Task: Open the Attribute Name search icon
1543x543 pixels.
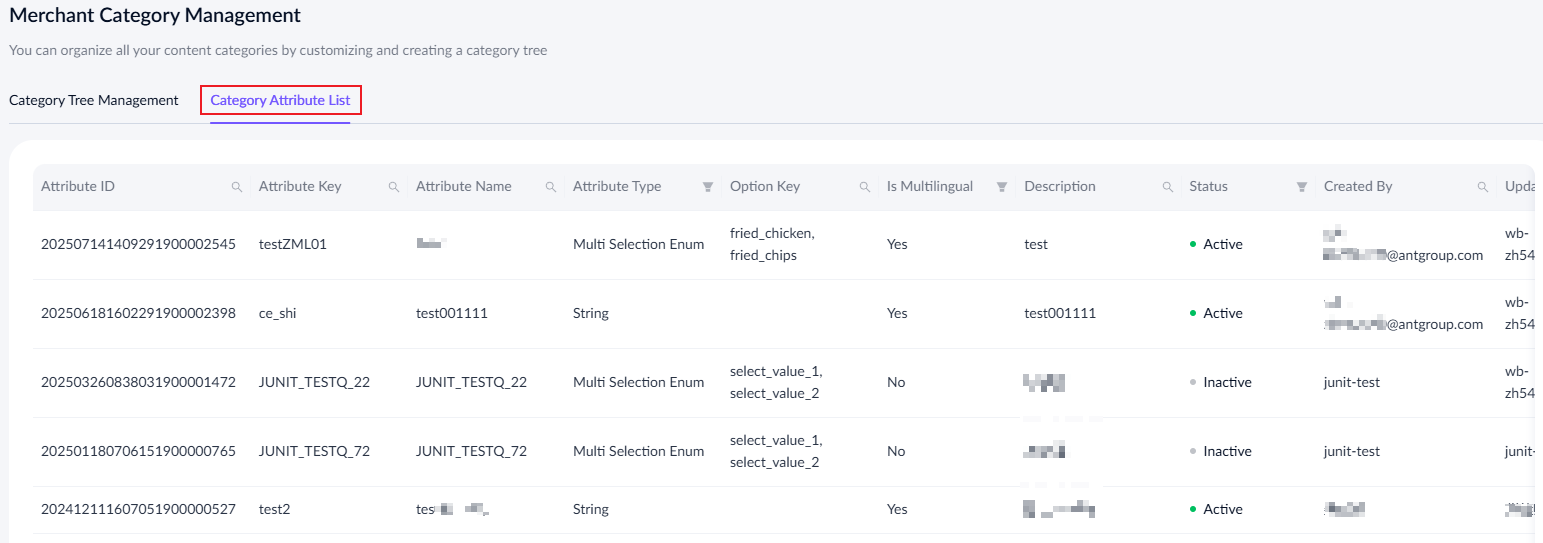Action: (x=551, y=187)
